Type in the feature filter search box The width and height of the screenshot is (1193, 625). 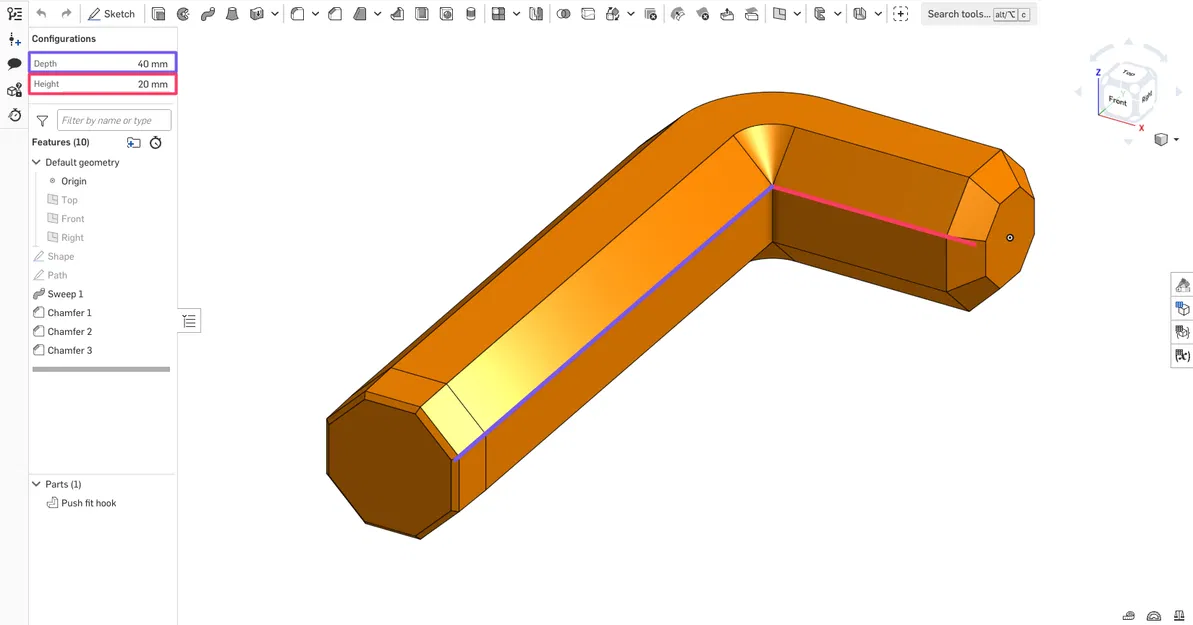[113, 120]
